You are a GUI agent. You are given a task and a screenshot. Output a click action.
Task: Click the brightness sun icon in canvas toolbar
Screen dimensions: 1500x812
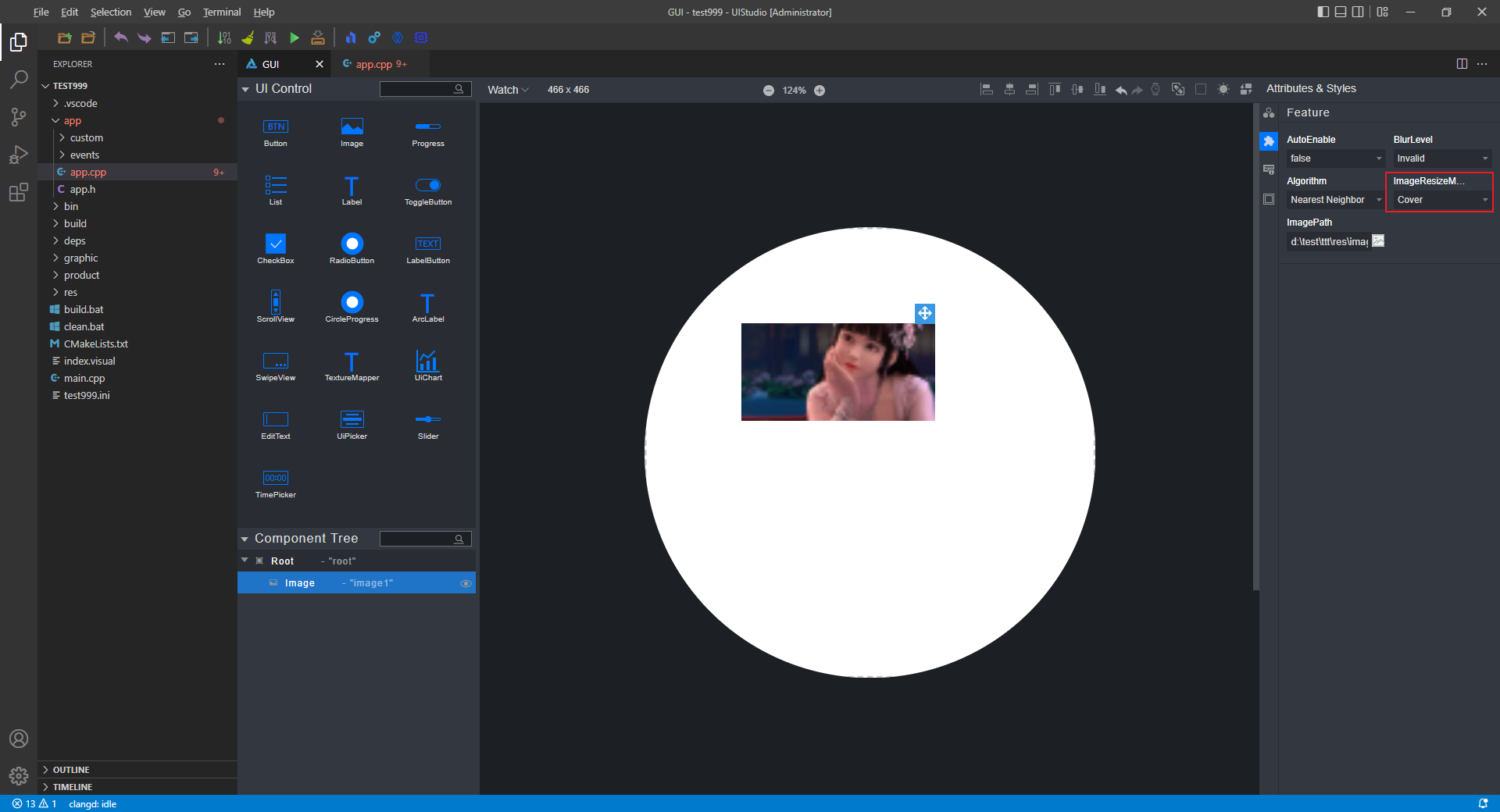pyautogui.click(x=1223, y=90)
